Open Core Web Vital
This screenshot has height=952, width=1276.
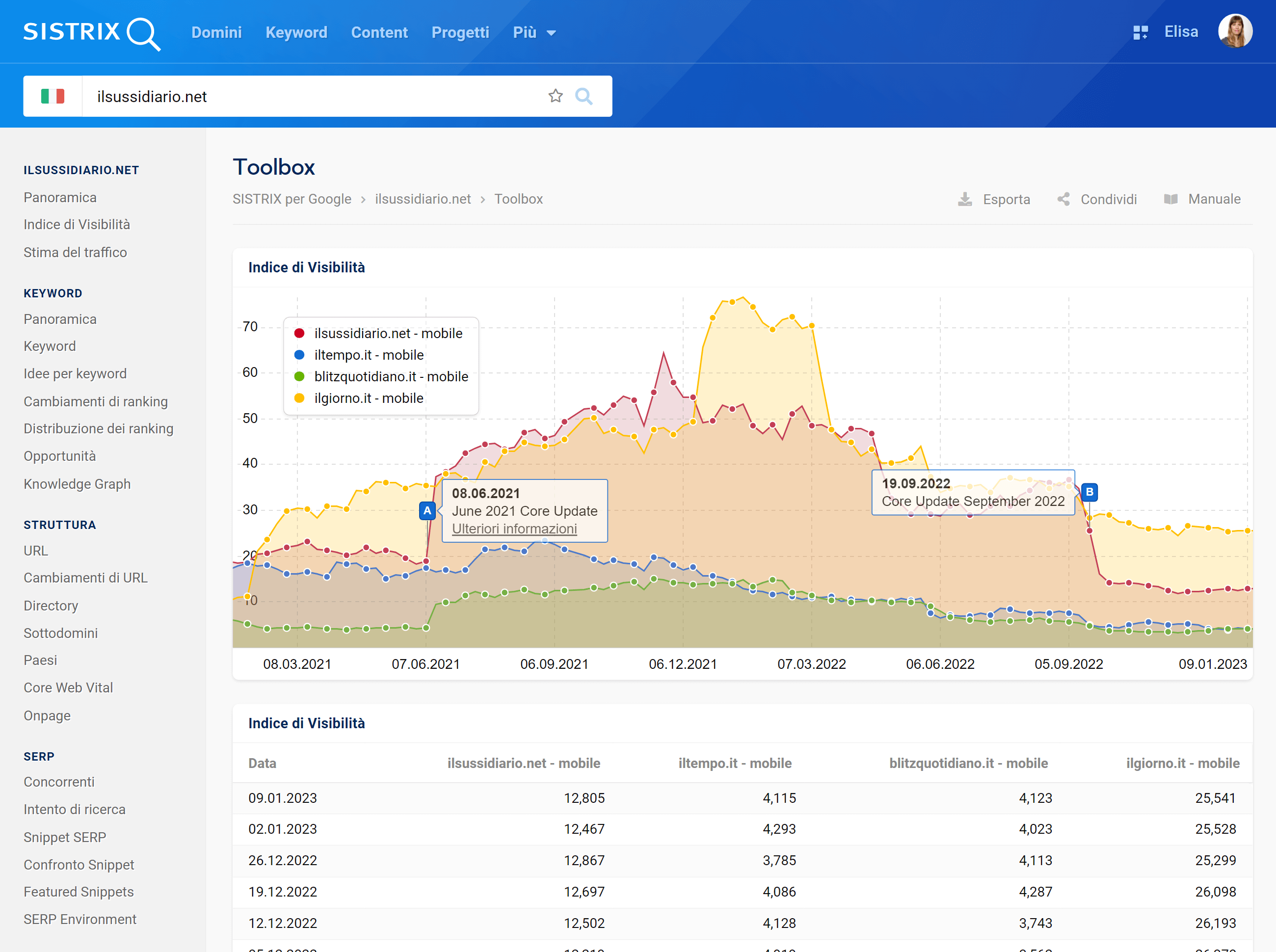[68, 688]
